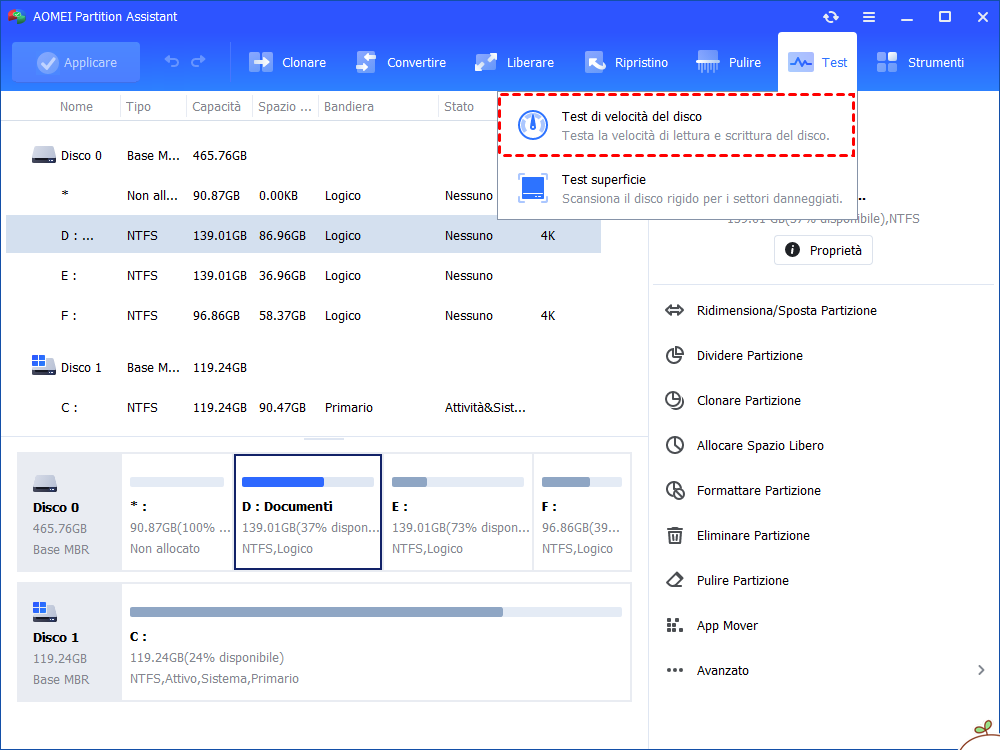Image resolution: width=1000 pixels, height=750 pixels.
Task: Click the Ripristino recovery icon
Action: 594,62
